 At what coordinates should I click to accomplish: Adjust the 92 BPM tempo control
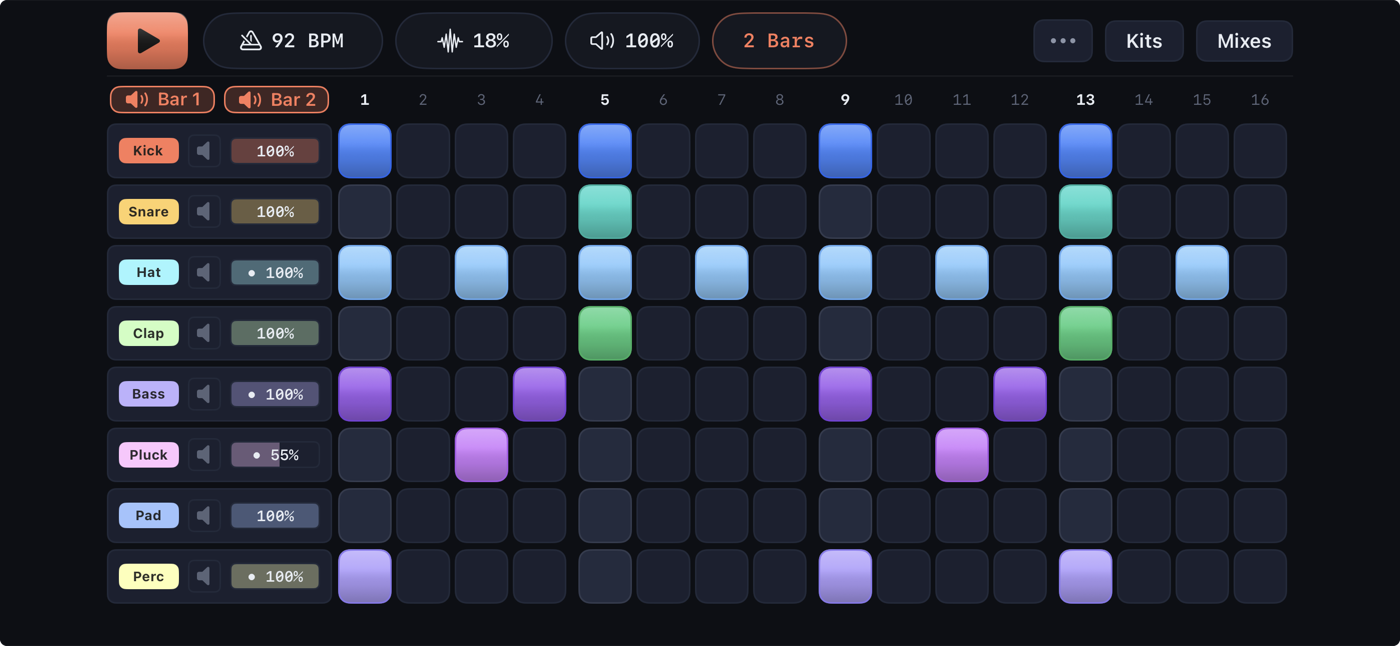[x=293, y=41]
